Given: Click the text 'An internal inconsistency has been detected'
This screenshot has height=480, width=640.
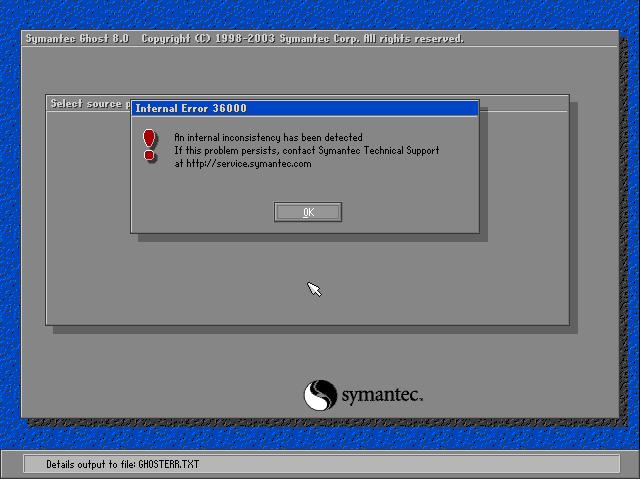Looking at the screenshot, I should point(268,138).
